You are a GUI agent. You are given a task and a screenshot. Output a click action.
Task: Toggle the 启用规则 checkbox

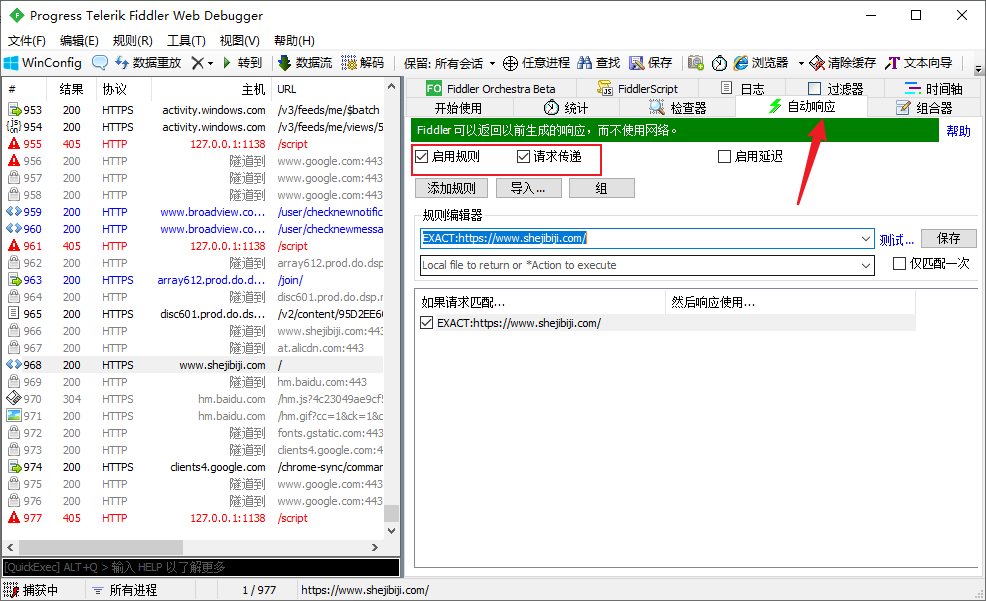(422, 157)
